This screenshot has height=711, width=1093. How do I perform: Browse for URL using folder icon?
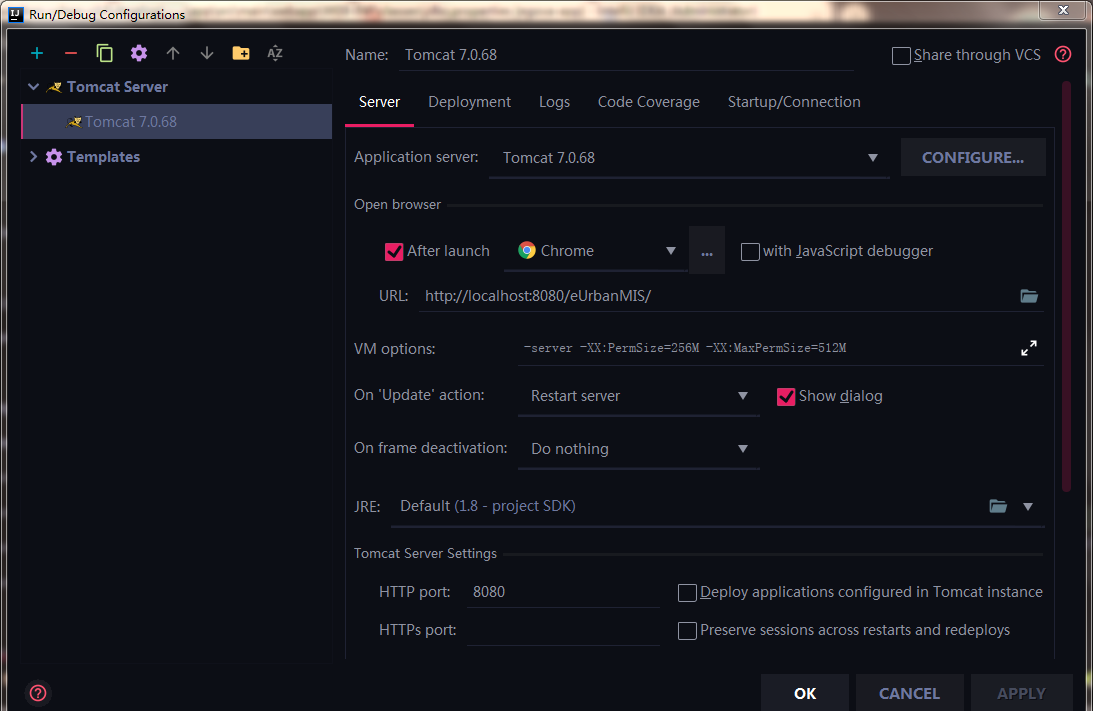coord(1030,296)
